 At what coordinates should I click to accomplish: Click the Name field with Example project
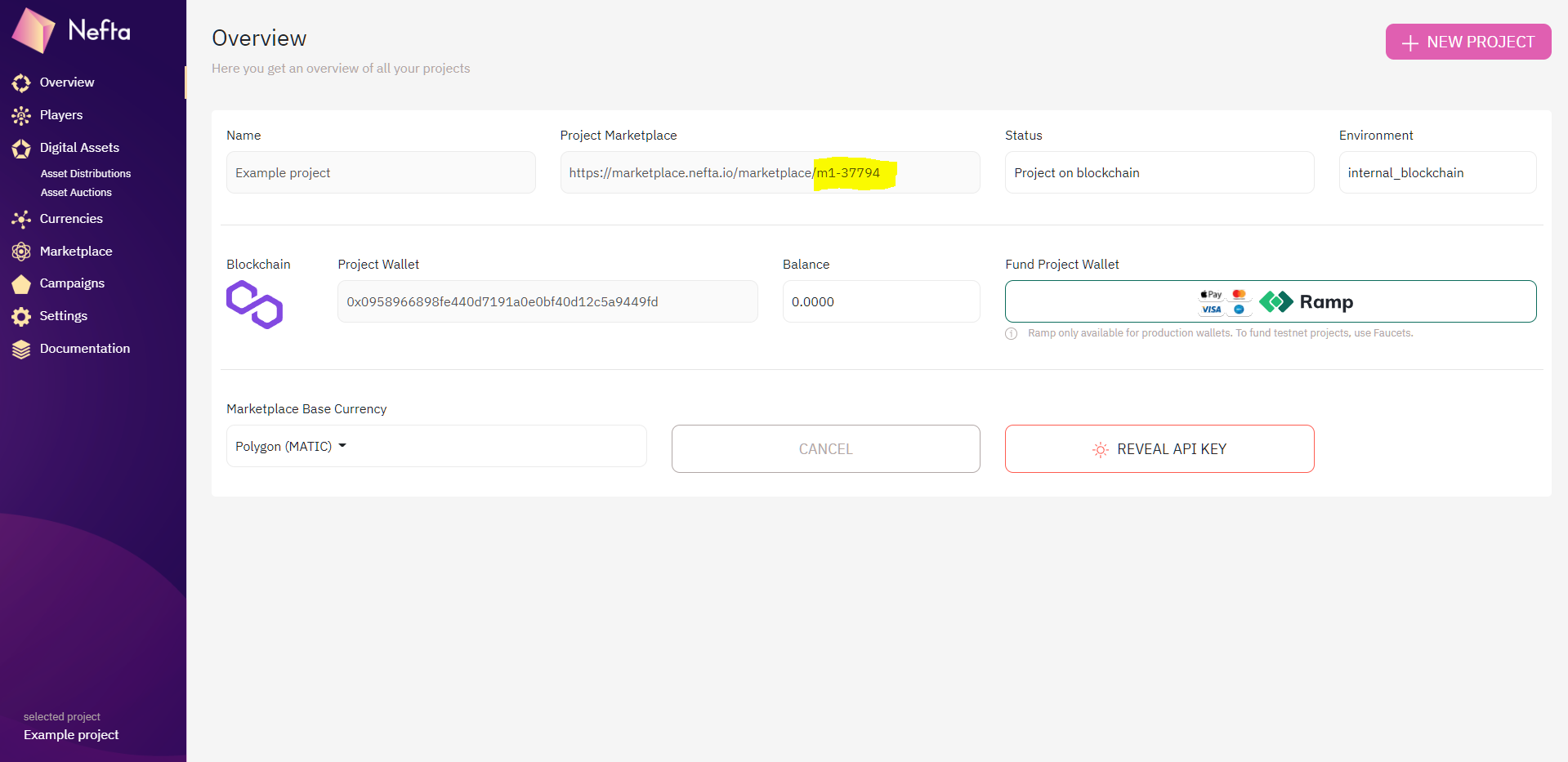point(381,172)
